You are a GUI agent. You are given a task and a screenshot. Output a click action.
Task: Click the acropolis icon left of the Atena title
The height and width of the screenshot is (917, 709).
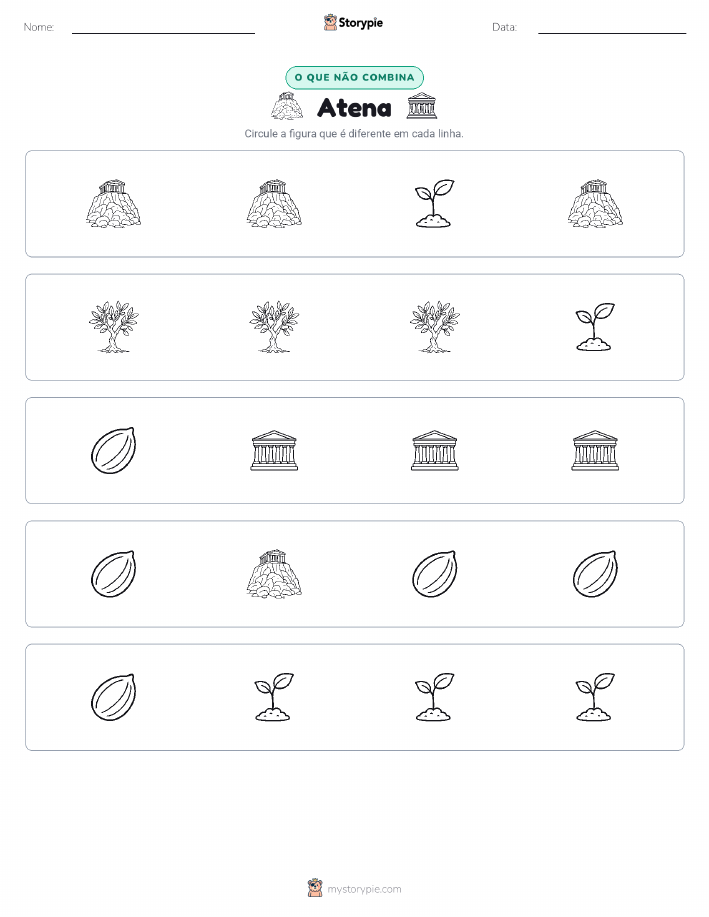coord(287,106)
